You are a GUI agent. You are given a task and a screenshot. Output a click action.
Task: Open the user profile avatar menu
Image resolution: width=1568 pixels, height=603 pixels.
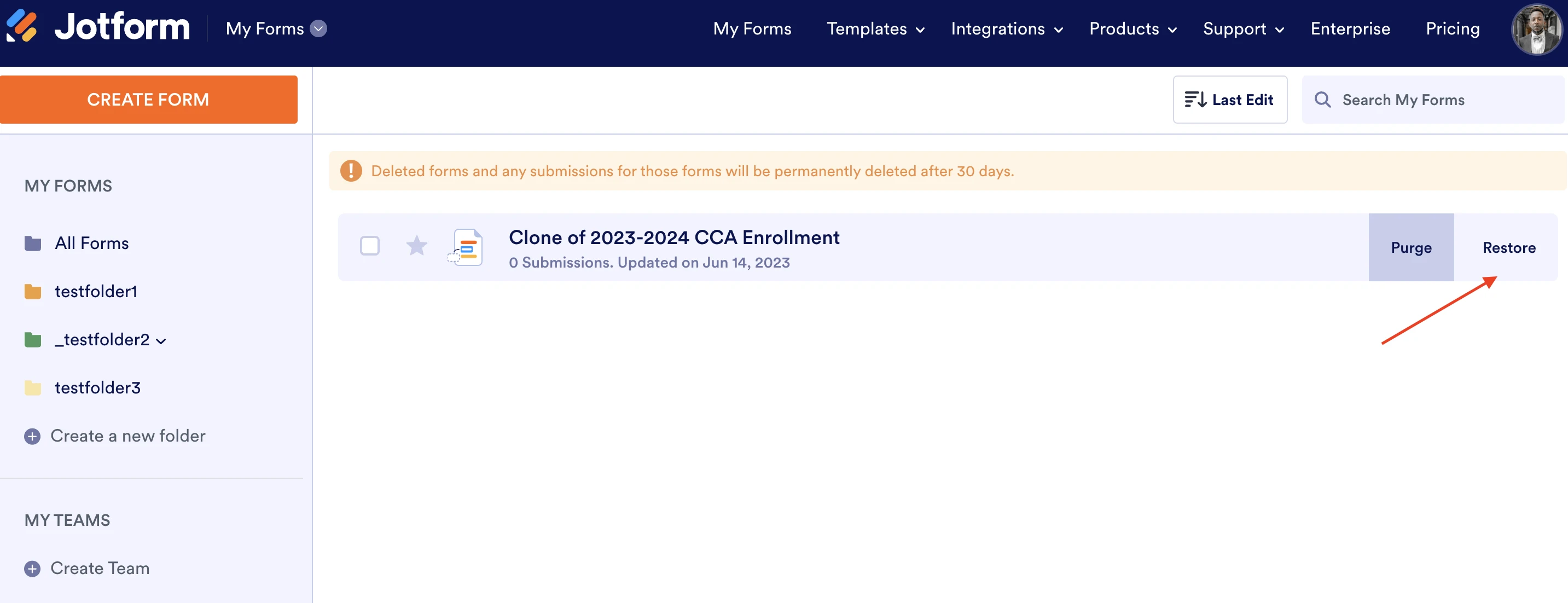1536,28
